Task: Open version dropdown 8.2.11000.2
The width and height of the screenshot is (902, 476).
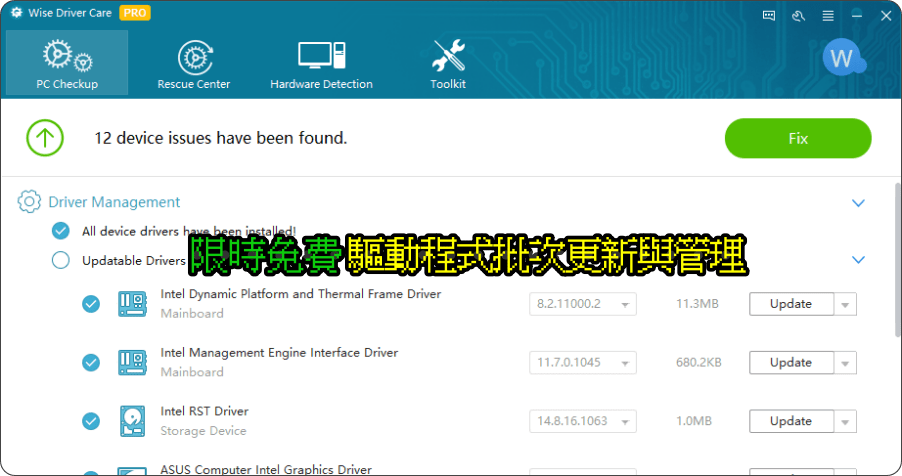Action: (583, 304)
